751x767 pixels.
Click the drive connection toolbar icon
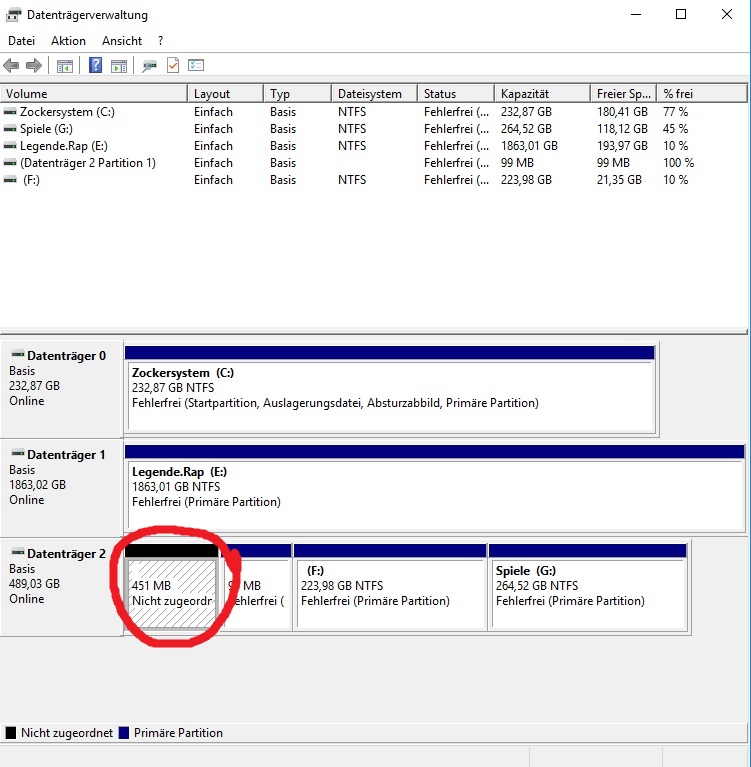coord(149,66)
